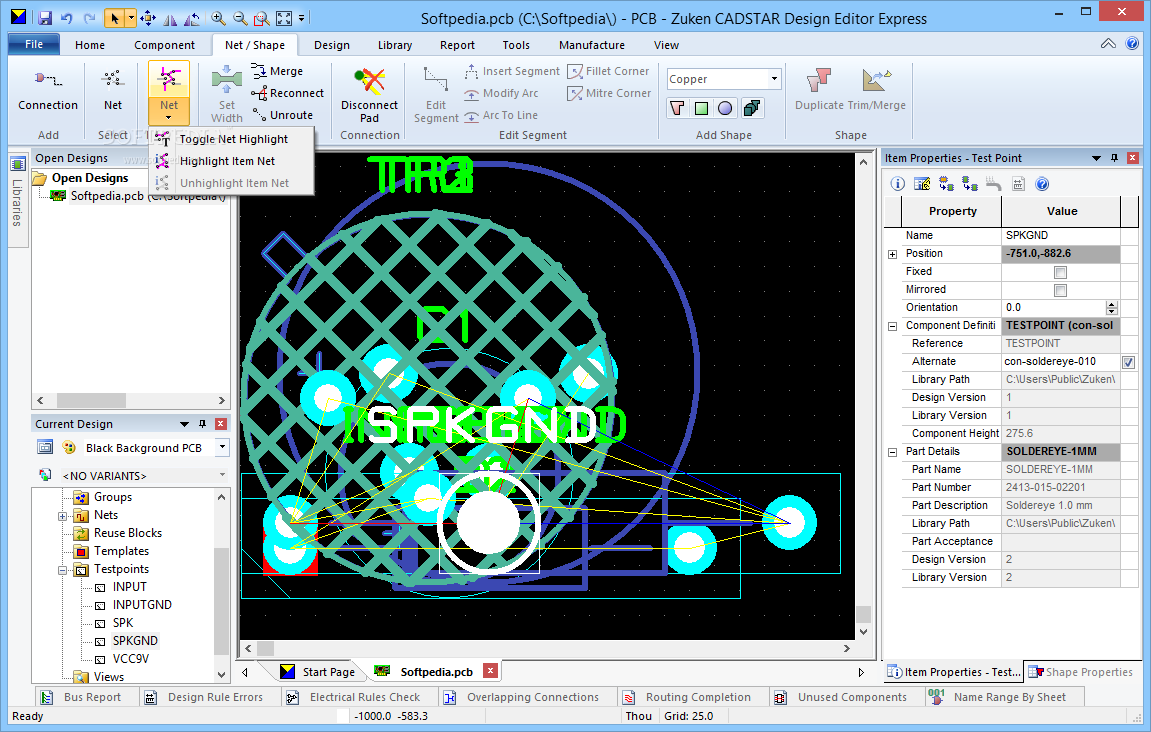This screenshot has width=1151, height=732.
Task: Switch to the Home ribbon tab
Action: 90,45
